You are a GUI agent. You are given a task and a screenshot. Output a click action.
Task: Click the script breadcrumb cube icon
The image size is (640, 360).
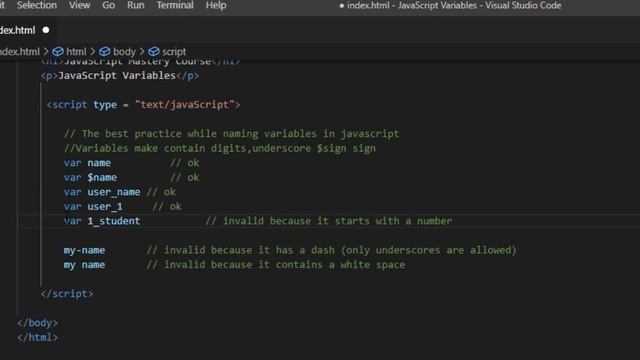(x=154, y=52)
